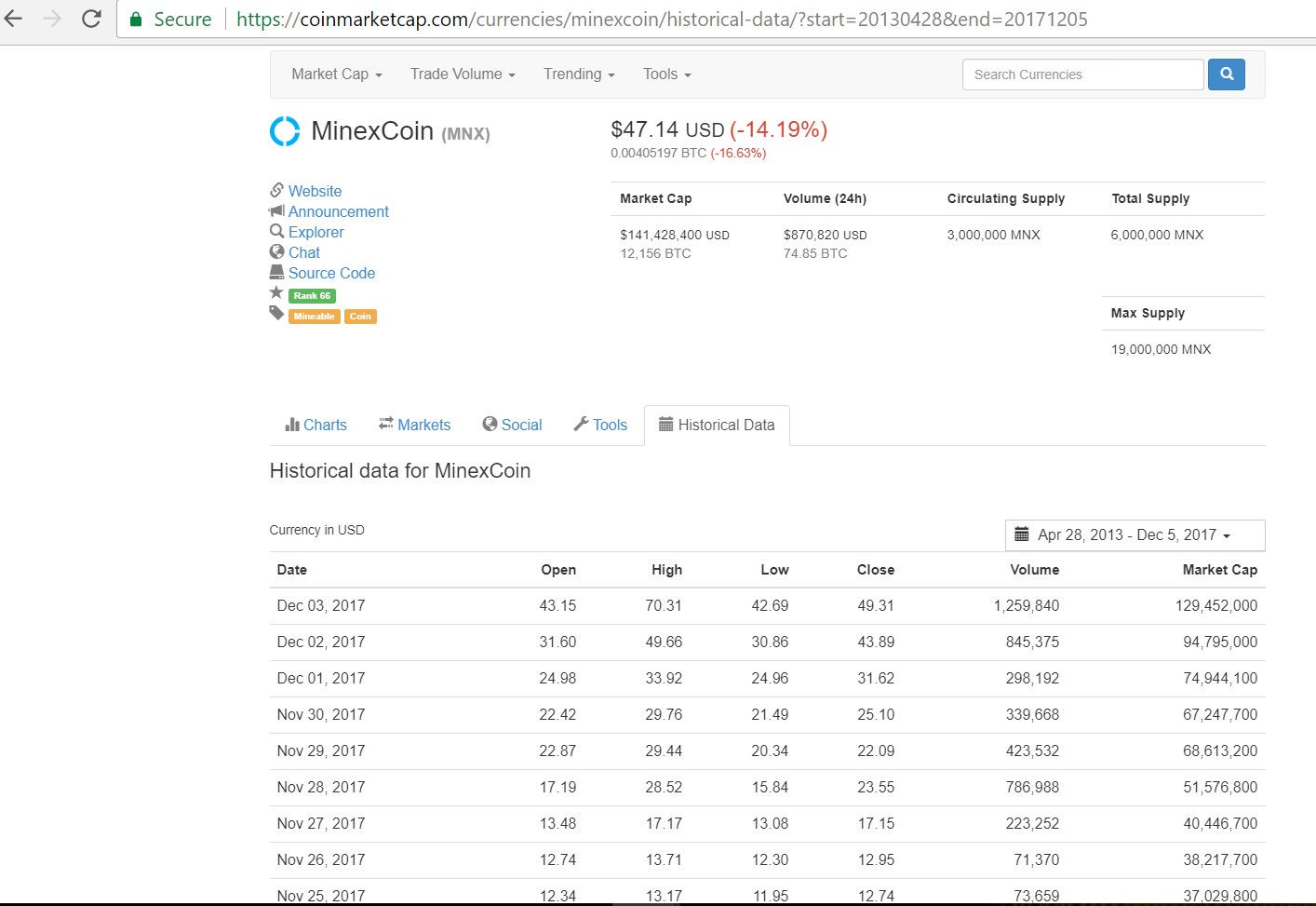
Task: Click the tag icon beside Mineable
Action: click(x=276, y=313)
